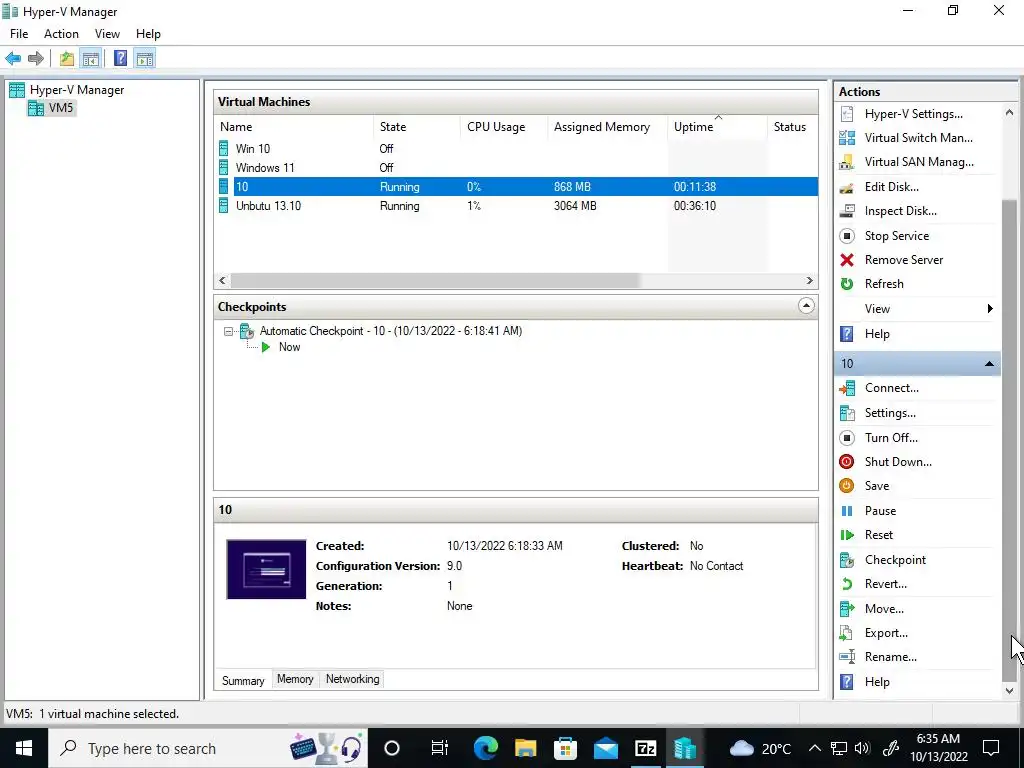
Task: Sort by the Uptime column header
Action: click(x=717, y=127)
